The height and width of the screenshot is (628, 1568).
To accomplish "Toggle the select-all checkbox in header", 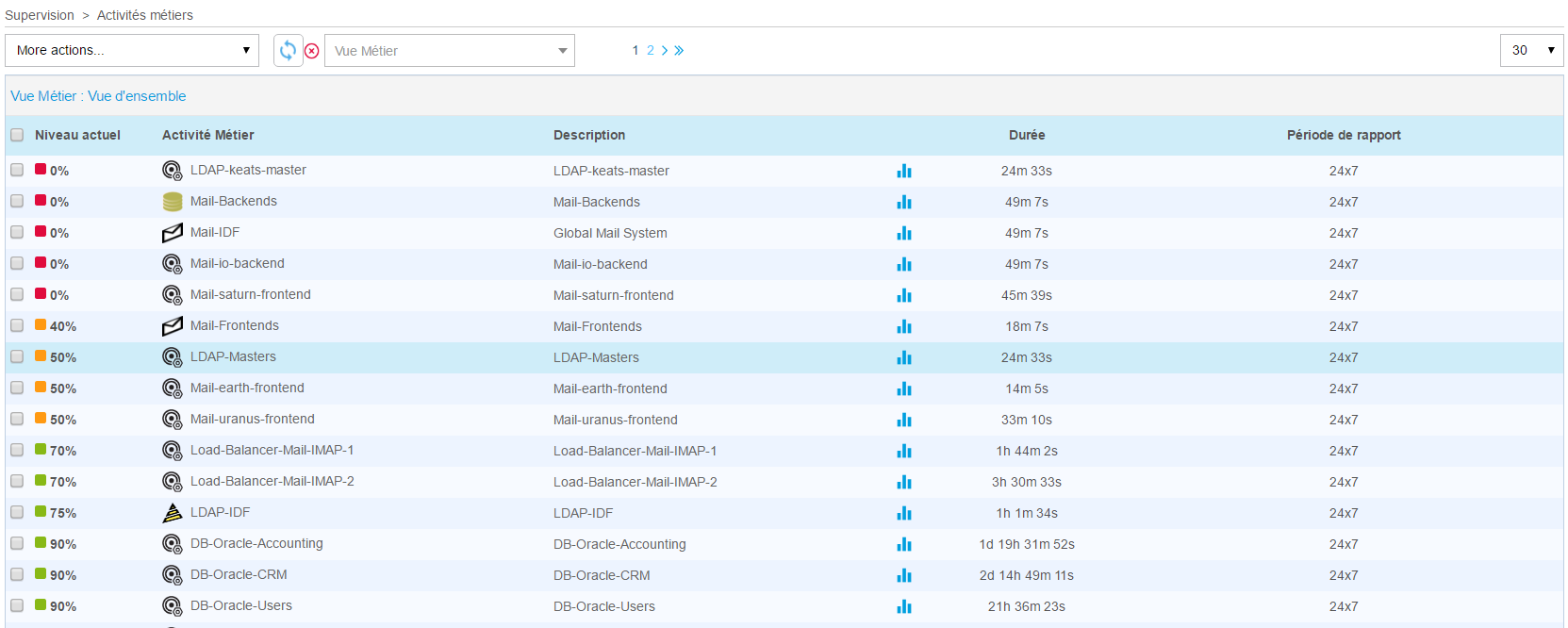I will pos(17,135).
